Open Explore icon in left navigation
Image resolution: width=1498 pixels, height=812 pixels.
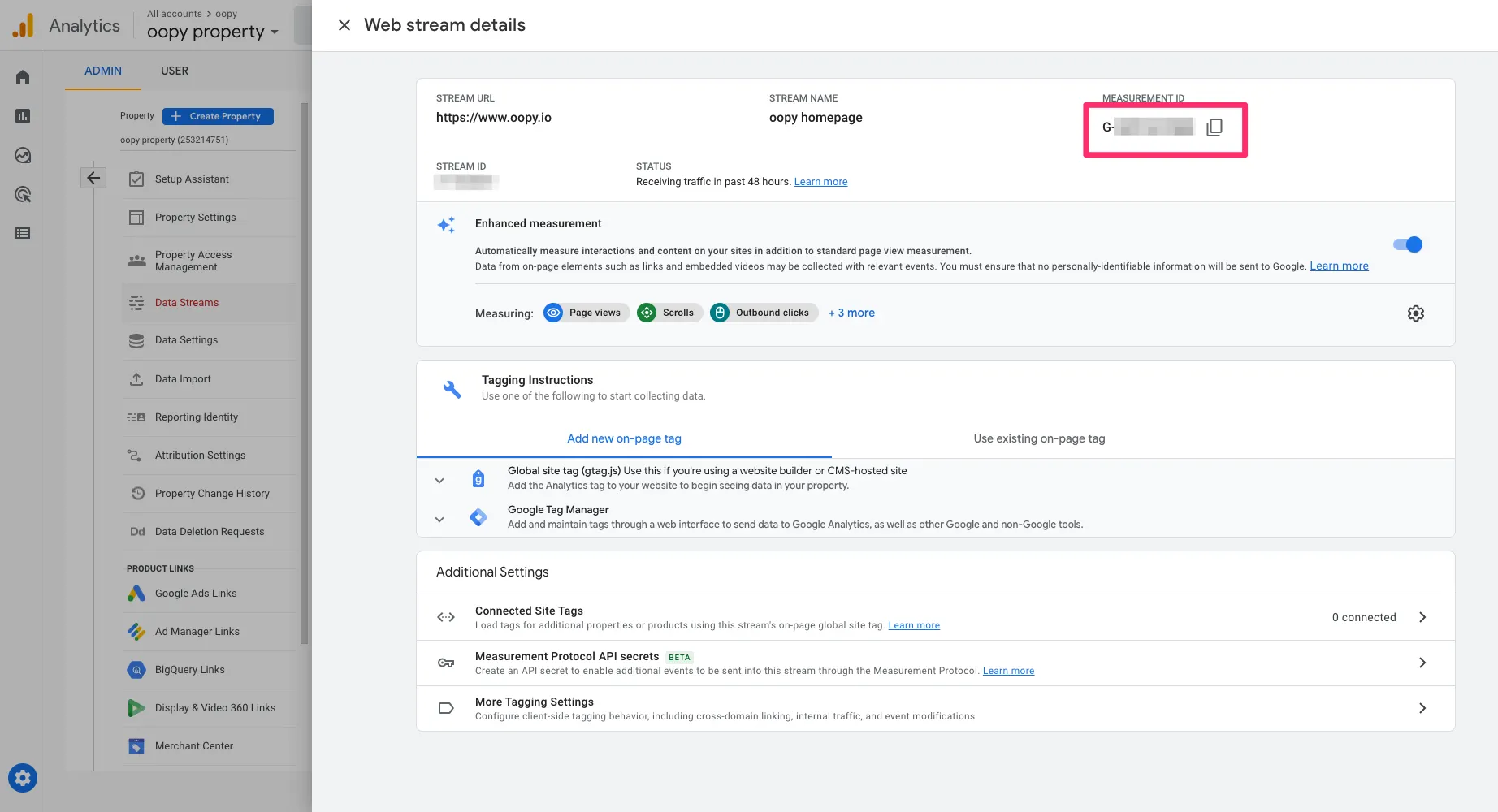(23, 155)
